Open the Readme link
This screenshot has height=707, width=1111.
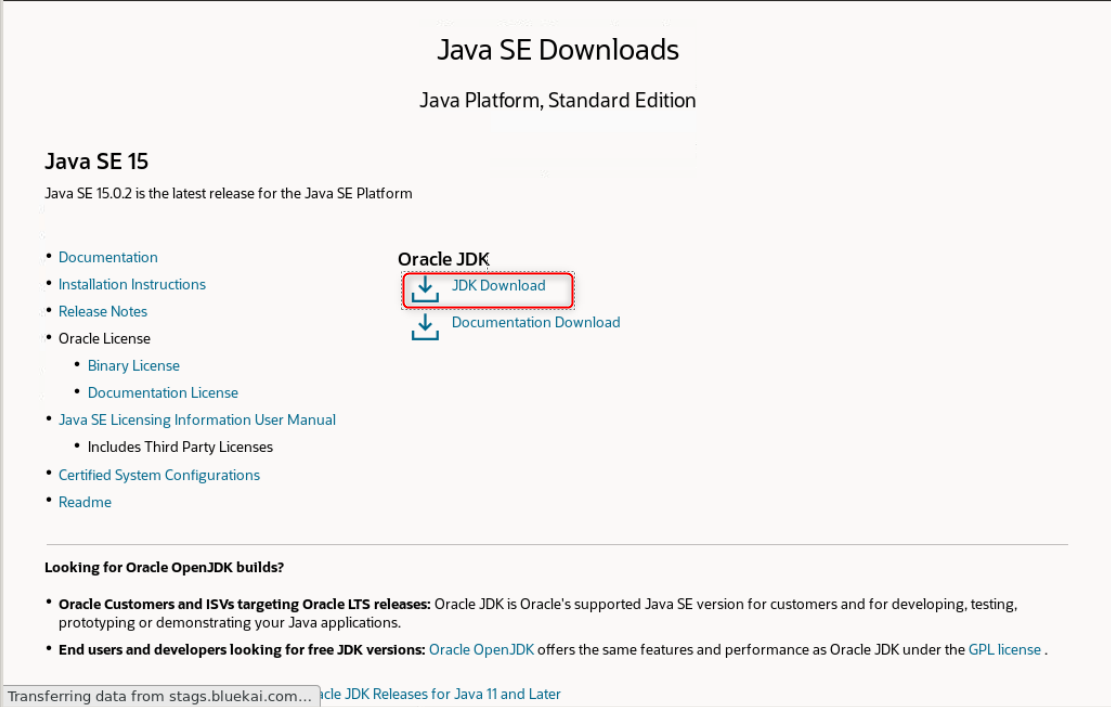click(85, 502)
